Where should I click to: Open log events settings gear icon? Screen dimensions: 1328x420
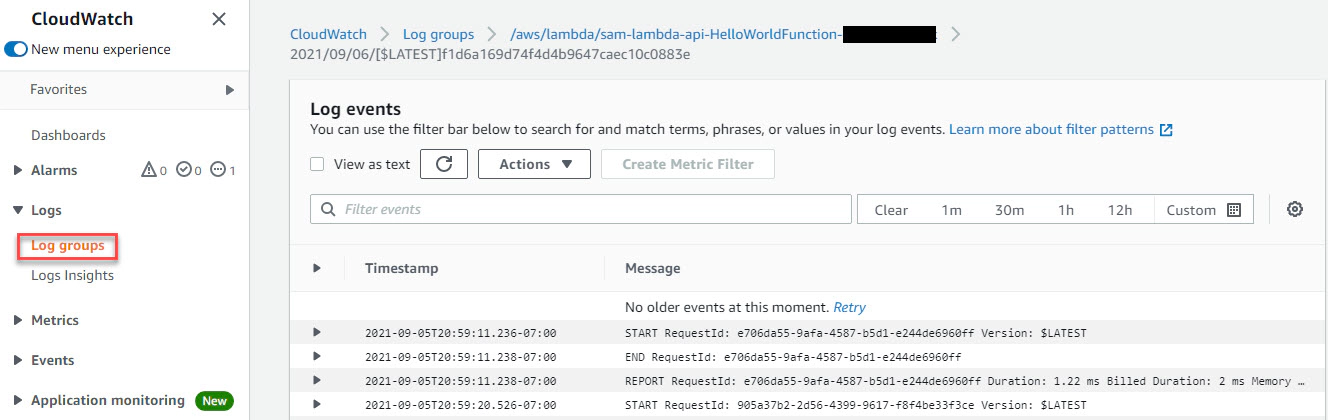1295,209
